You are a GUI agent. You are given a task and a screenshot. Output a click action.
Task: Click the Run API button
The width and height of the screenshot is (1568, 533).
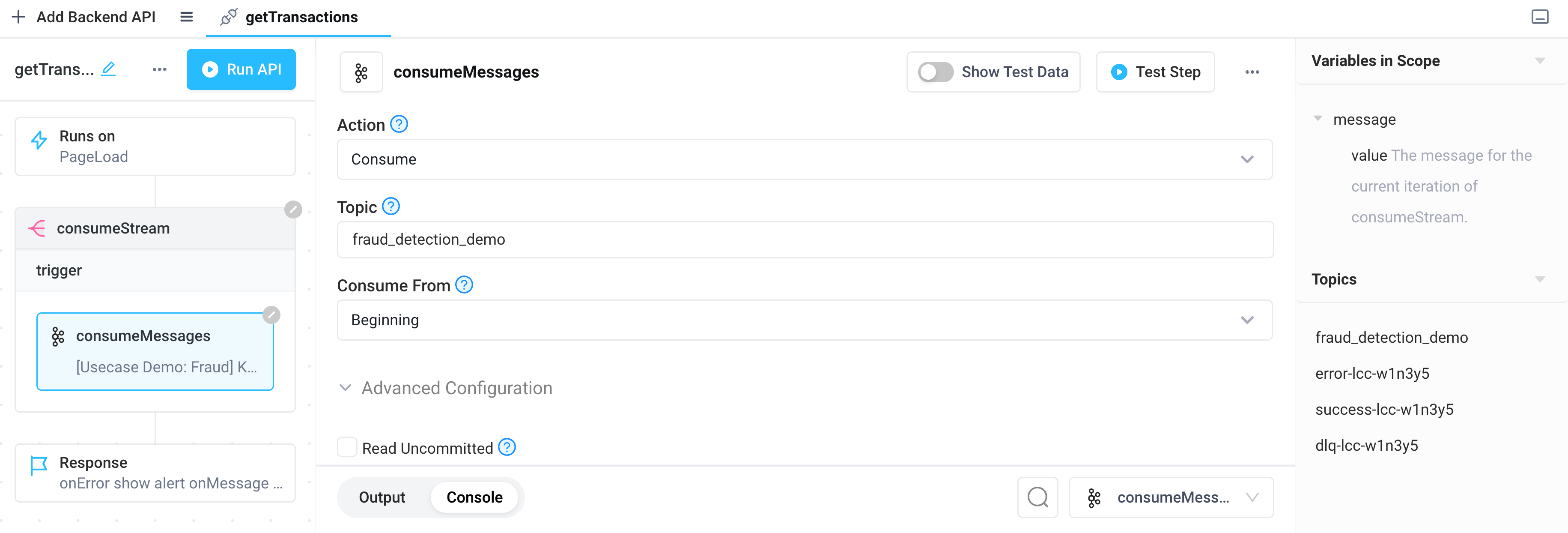(241, 69)
